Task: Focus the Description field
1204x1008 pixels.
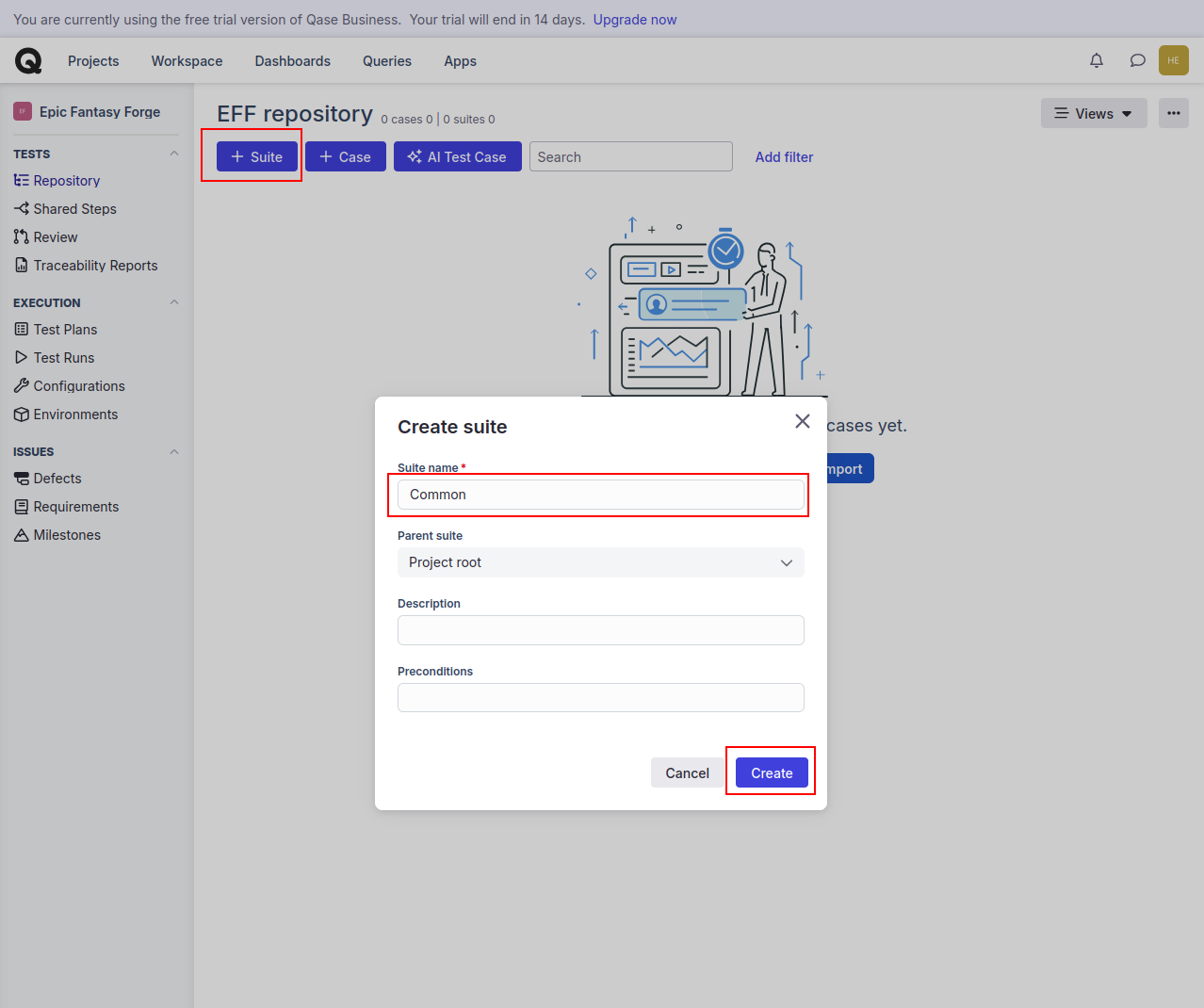Action: pyautogui.click(x=601, y=630)
